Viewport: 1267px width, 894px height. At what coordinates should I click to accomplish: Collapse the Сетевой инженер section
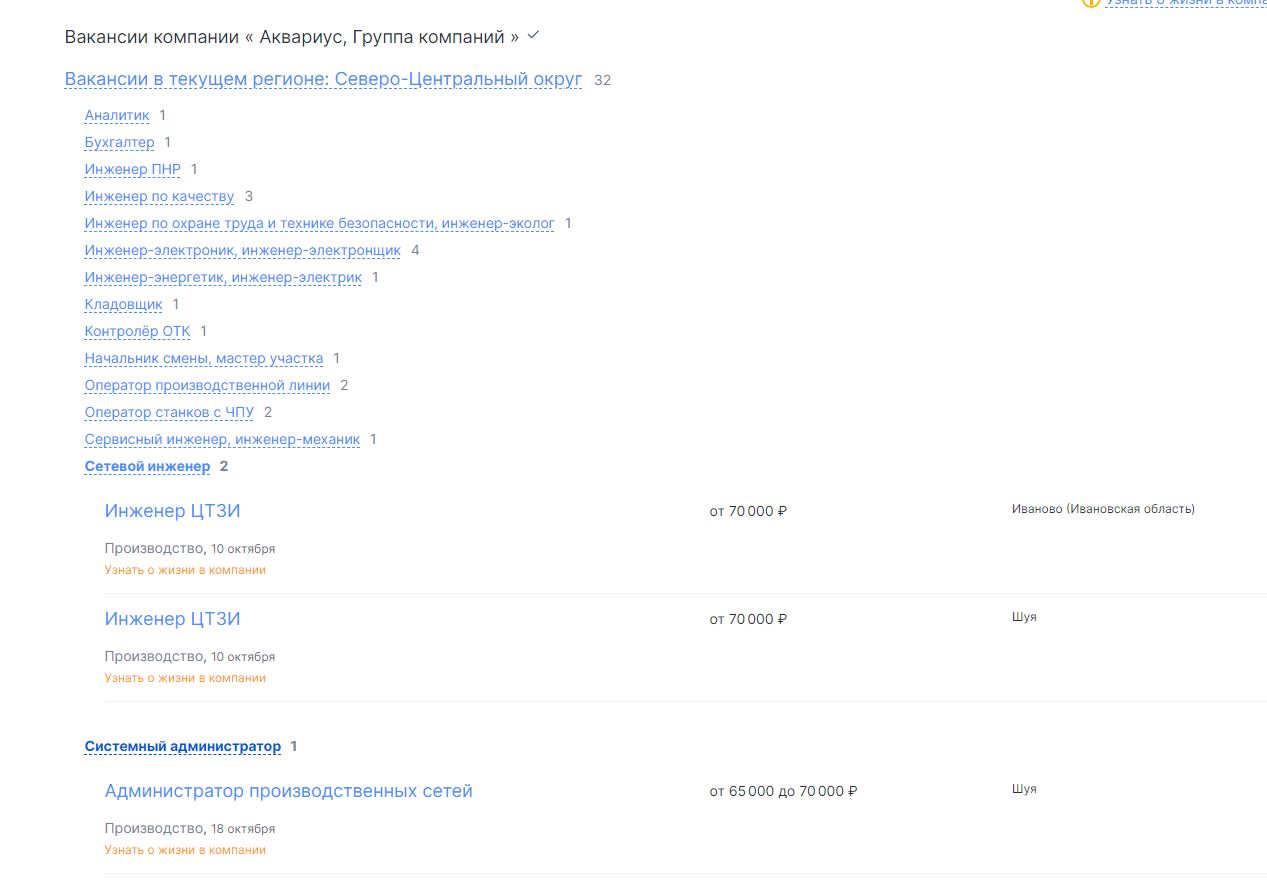pos(147,467)
